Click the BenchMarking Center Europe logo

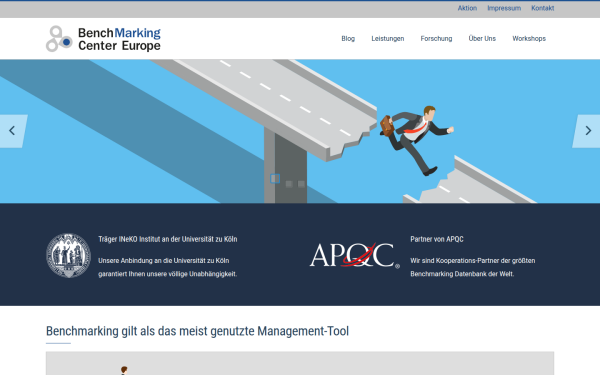click(x=103, y=39)
